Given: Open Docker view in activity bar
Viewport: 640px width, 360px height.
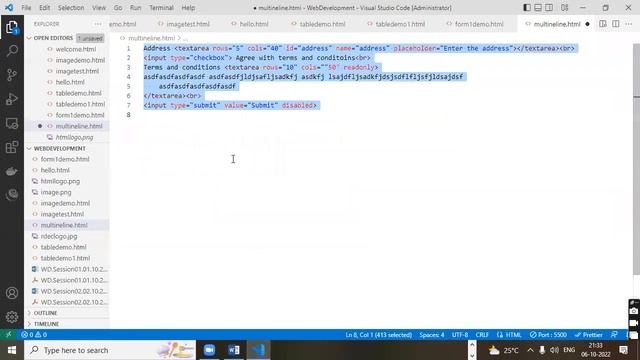Looking at the screenshot, I should tap(12, 171).
